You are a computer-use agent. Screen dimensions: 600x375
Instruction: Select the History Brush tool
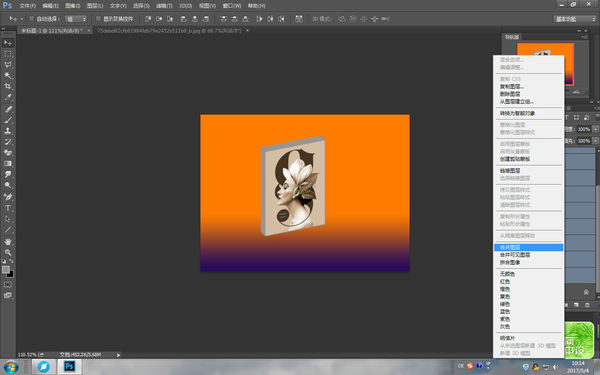[x=8, y=142]
